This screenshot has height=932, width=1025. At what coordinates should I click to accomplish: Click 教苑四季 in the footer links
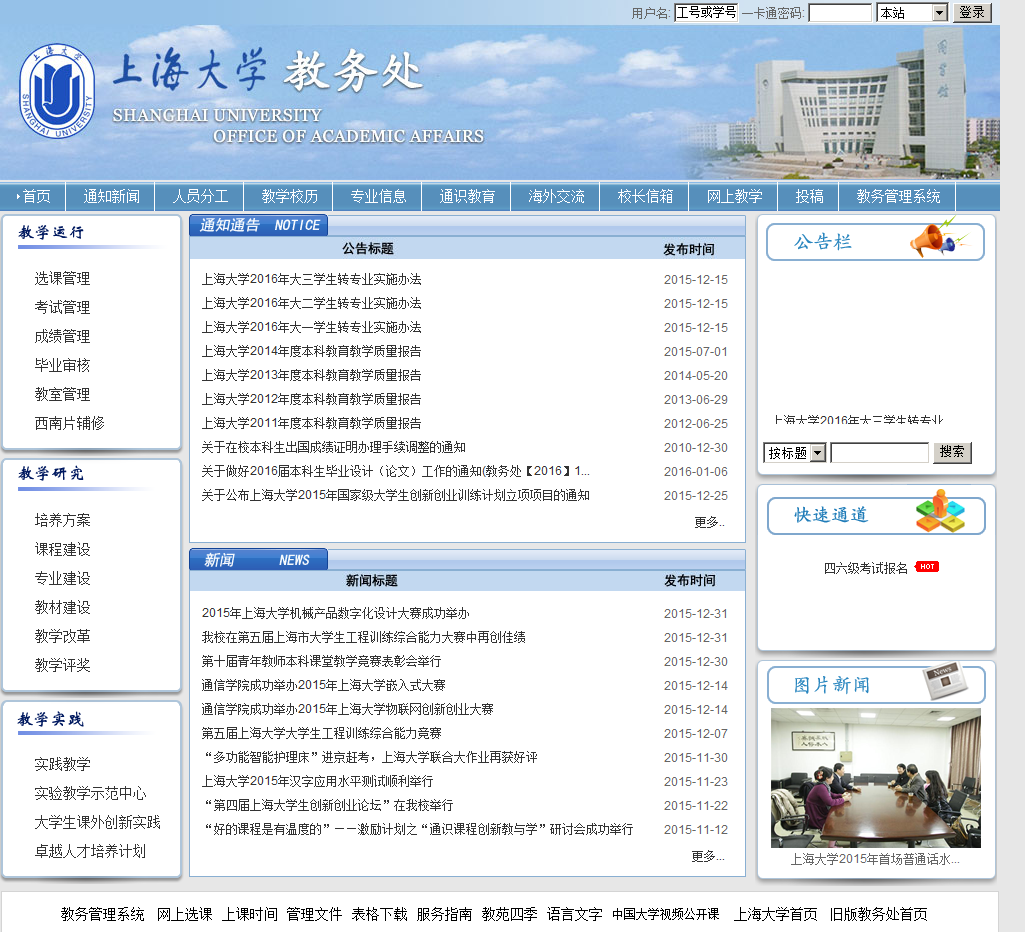pyautogui.click(x=509, y=914)
